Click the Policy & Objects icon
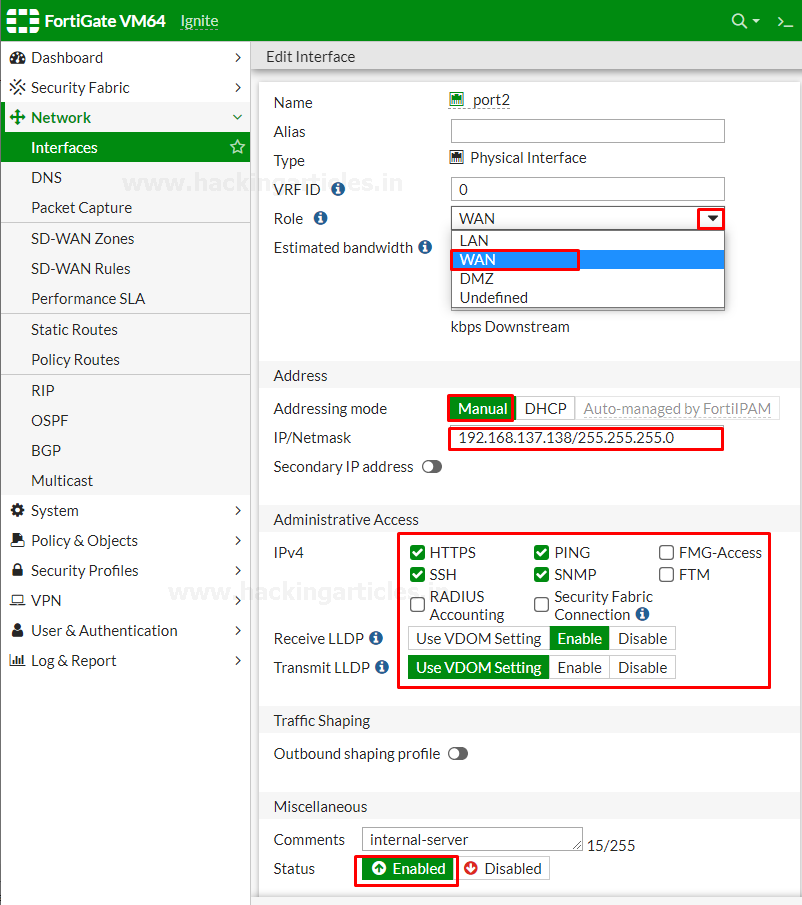The image size is (802, 905). point(18,540)
